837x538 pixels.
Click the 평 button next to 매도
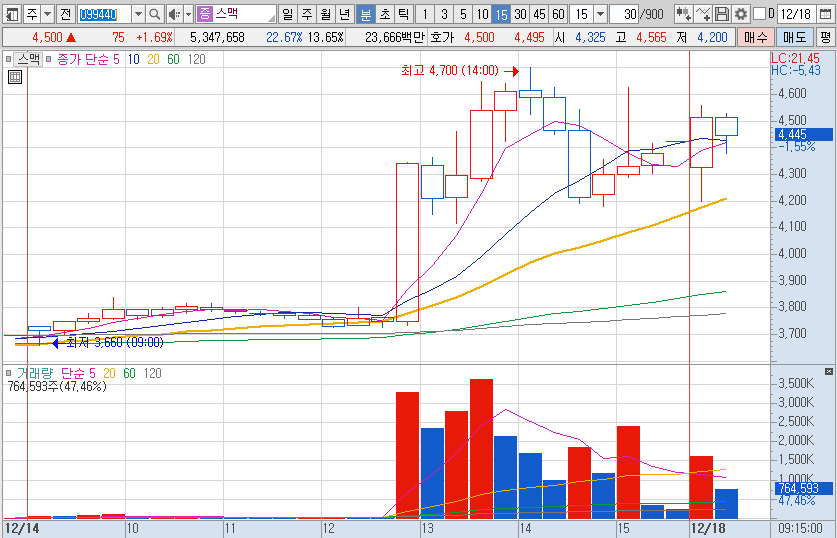point(826,37)
